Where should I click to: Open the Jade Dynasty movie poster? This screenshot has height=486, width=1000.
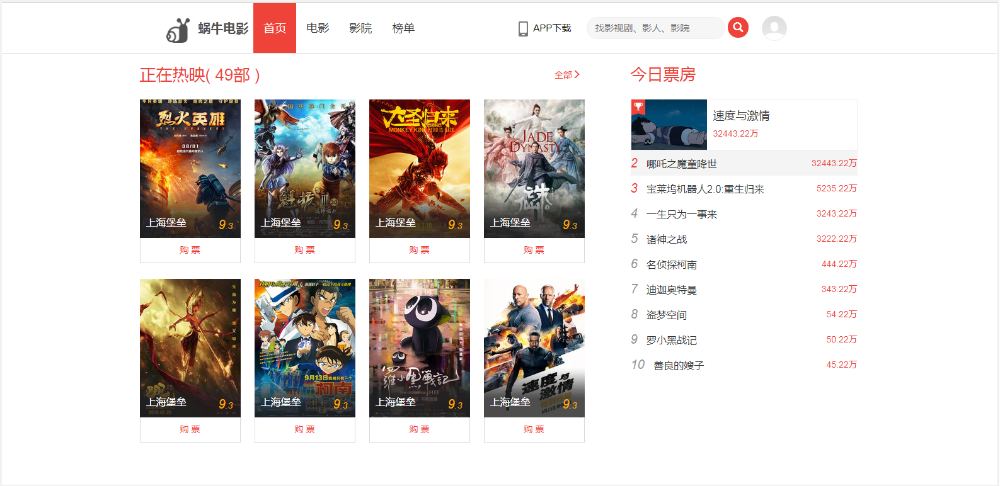coord(534,168)
